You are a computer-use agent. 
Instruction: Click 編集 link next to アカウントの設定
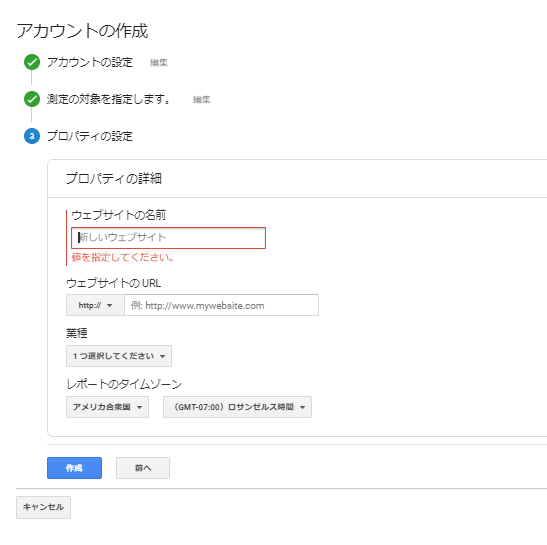coord(159,62)
